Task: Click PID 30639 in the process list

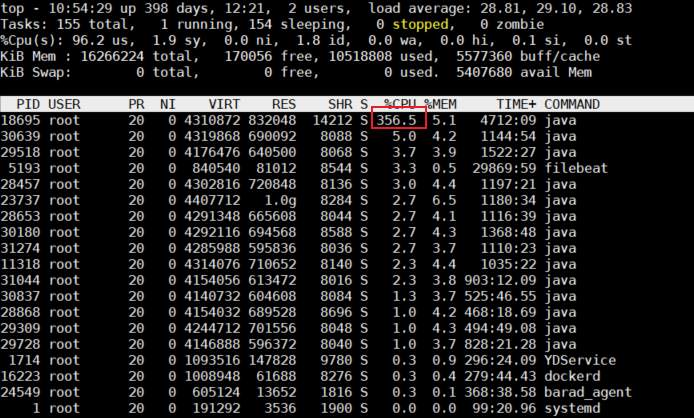Action: 20,136
